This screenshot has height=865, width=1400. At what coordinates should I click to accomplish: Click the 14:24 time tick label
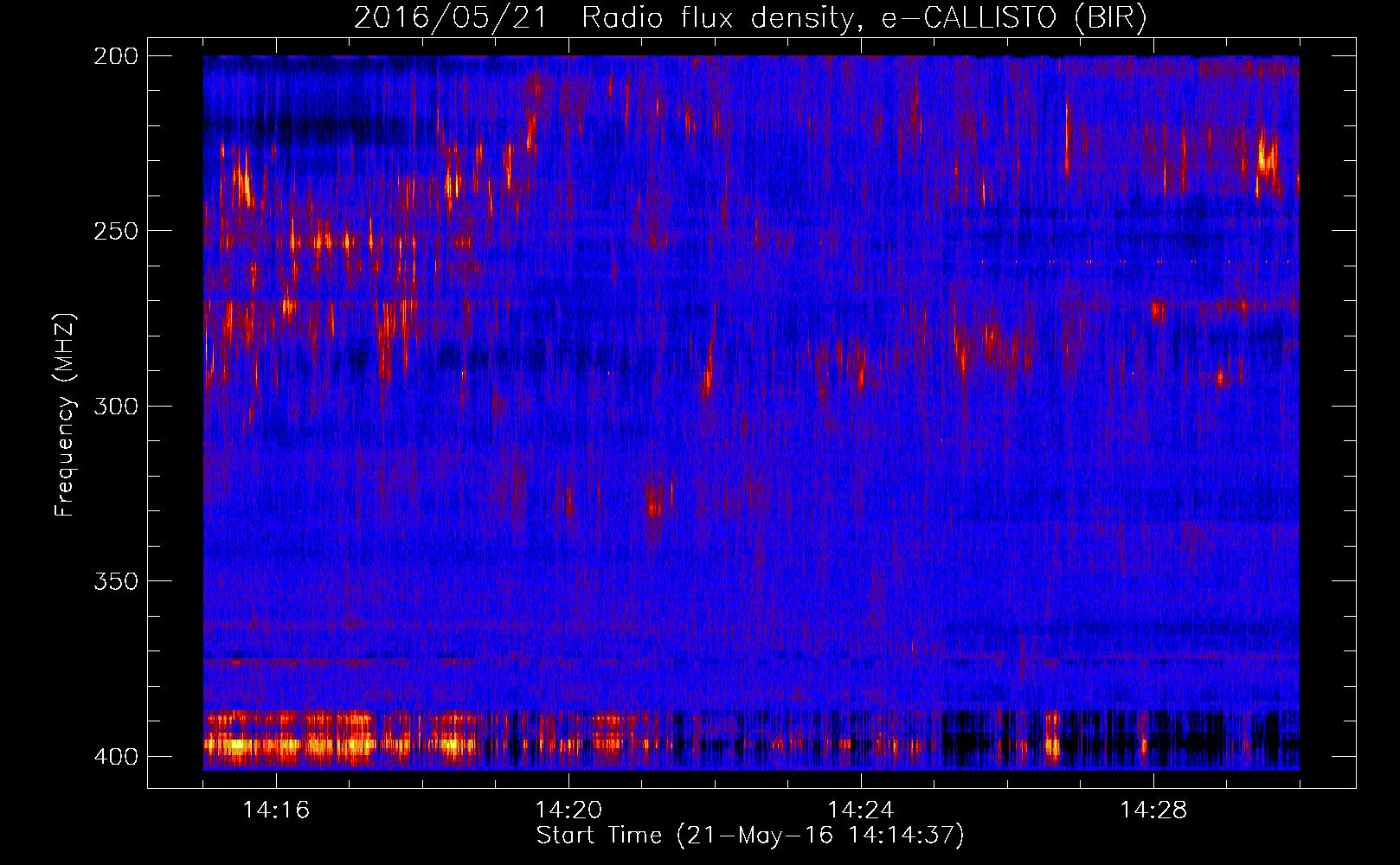[x=861, y=811]
